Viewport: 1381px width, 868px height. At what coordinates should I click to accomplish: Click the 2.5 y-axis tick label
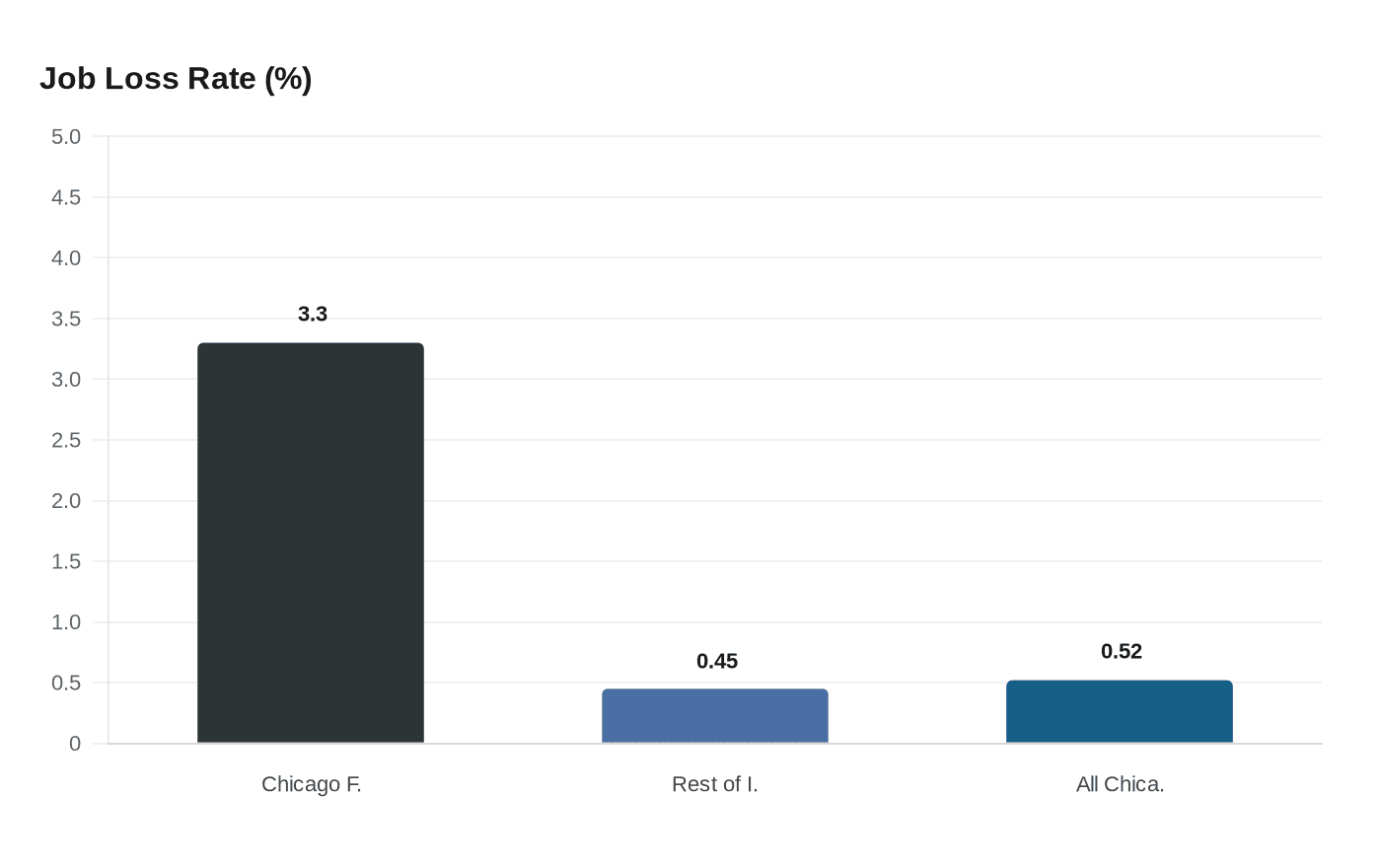[66, 440]
